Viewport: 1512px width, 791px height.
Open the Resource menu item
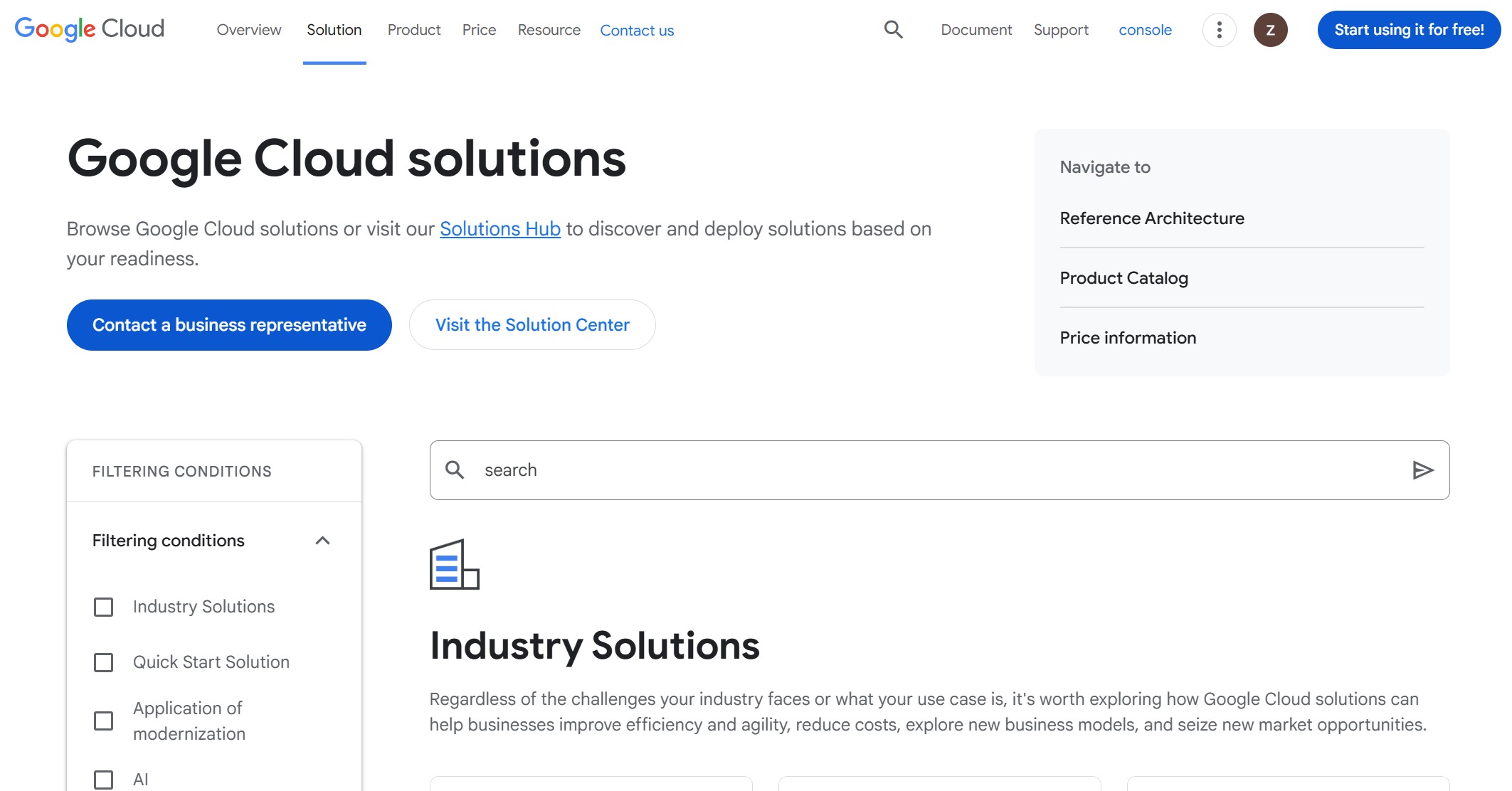pos(549,30)
